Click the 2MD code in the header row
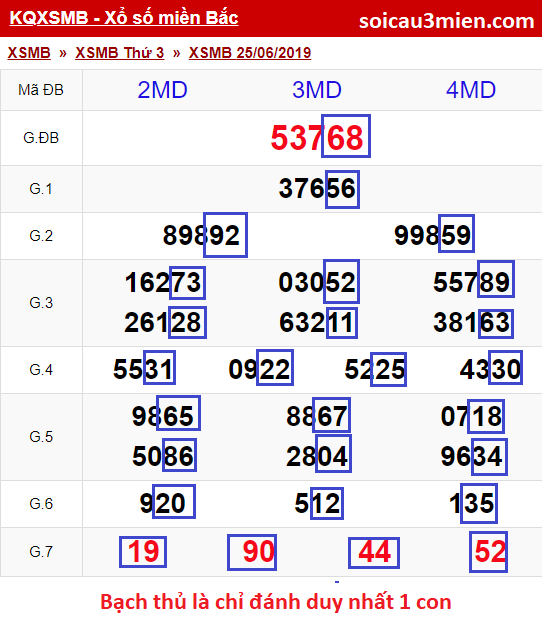This screenshot has height=620, width=542. (162, 90)
